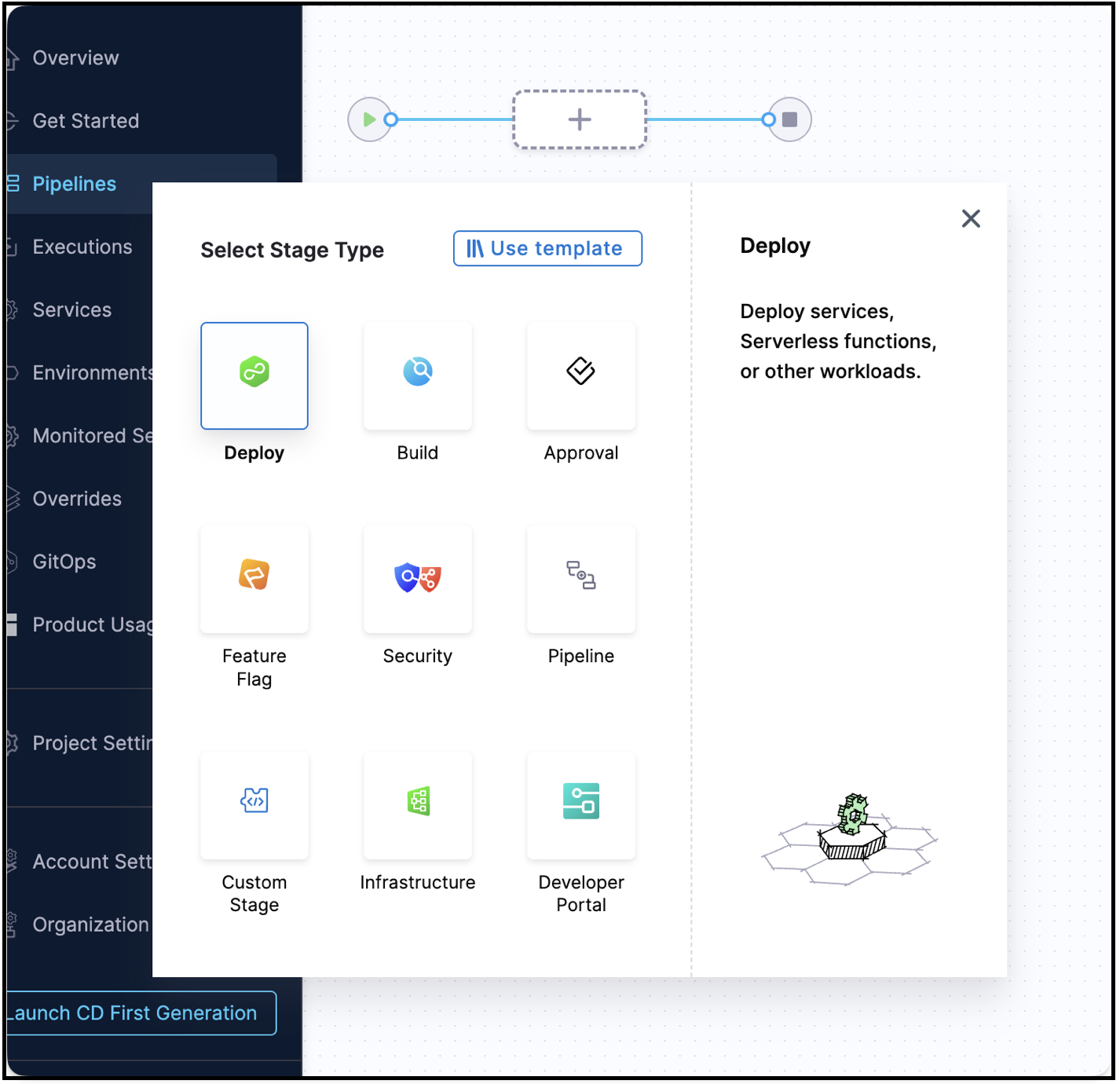The image size is (1120, 1084).
Task: Close the Select Stage Type dialog
Action: [x=971, y=218]
